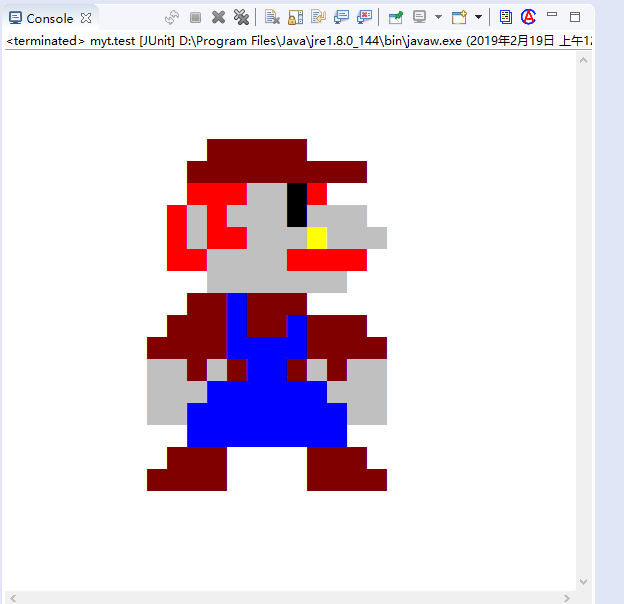Image resolution: width=624 pixels, height=604 pixels.
Task: Remove all terminated launches with double X
Action: click(x=241, y=18)
